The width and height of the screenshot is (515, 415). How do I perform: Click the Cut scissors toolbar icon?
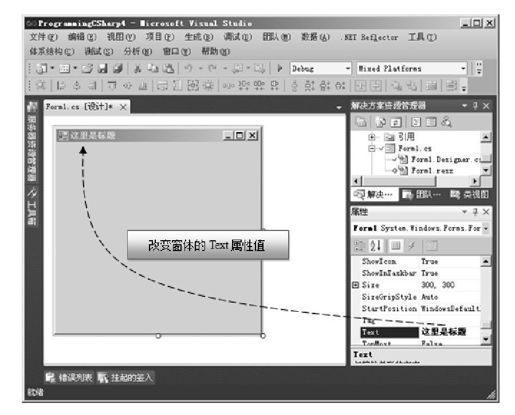click(x=138, y=69)
